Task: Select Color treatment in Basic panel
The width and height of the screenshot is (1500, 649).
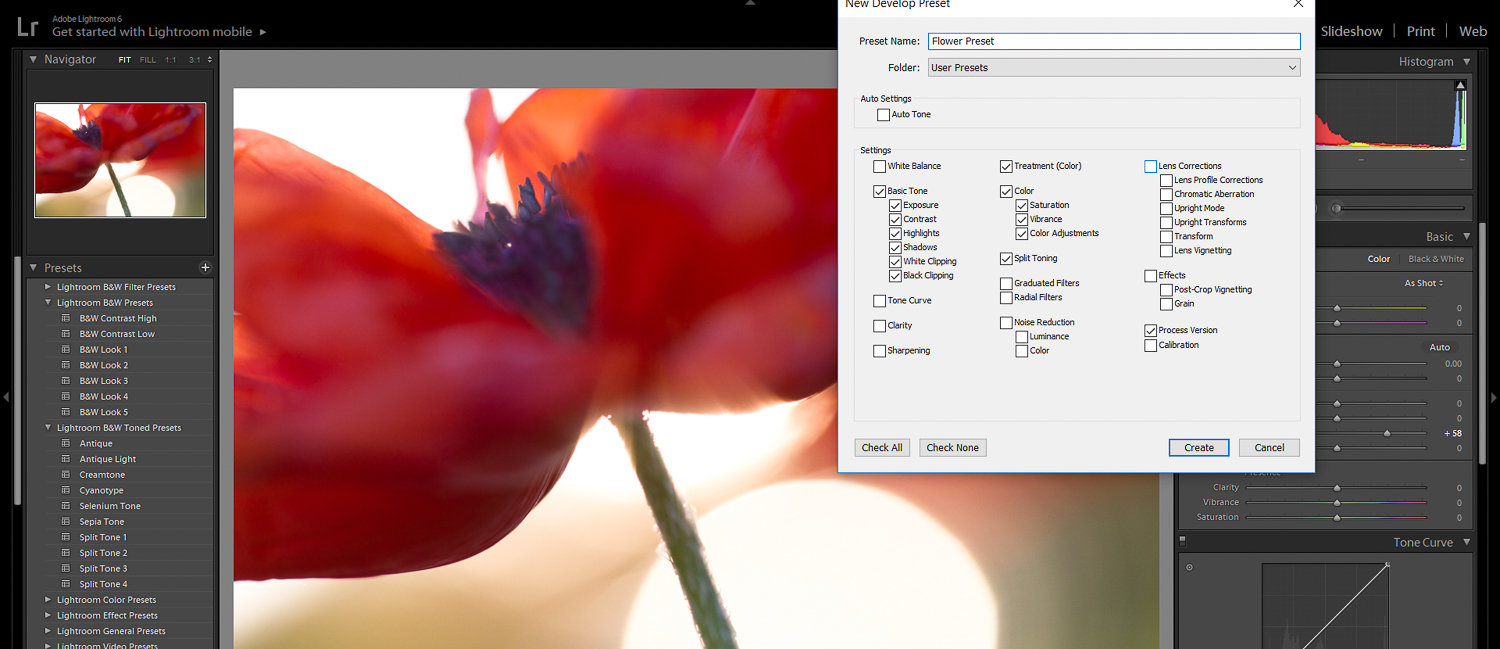Action: coord(1379,259)
